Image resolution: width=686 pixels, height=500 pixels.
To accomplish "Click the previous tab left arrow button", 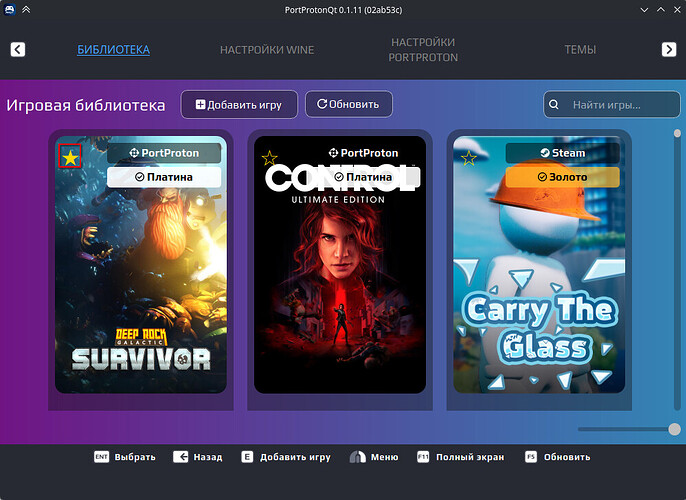I will 18,49.
